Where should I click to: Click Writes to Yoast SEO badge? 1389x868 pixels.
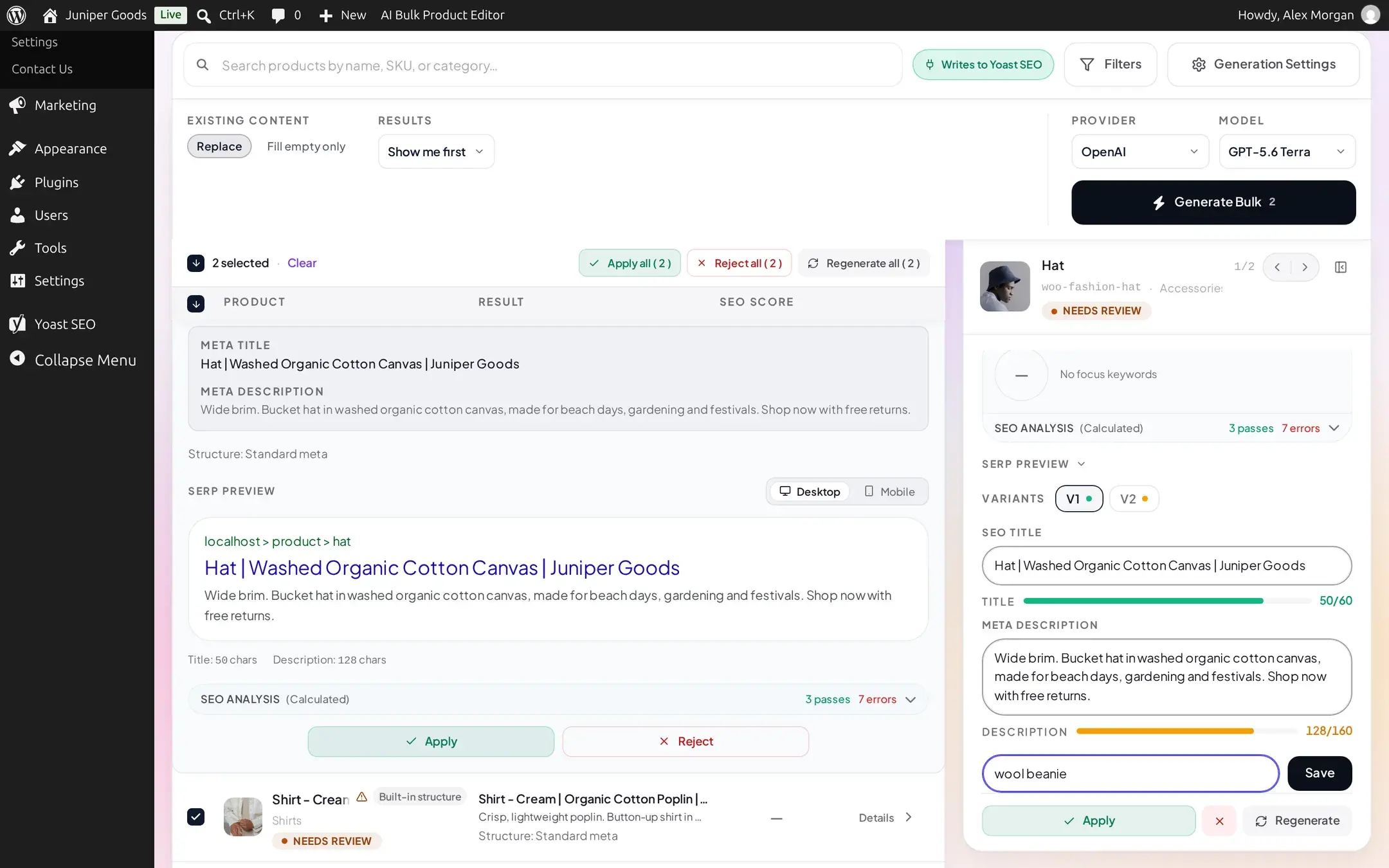point(983,64)
